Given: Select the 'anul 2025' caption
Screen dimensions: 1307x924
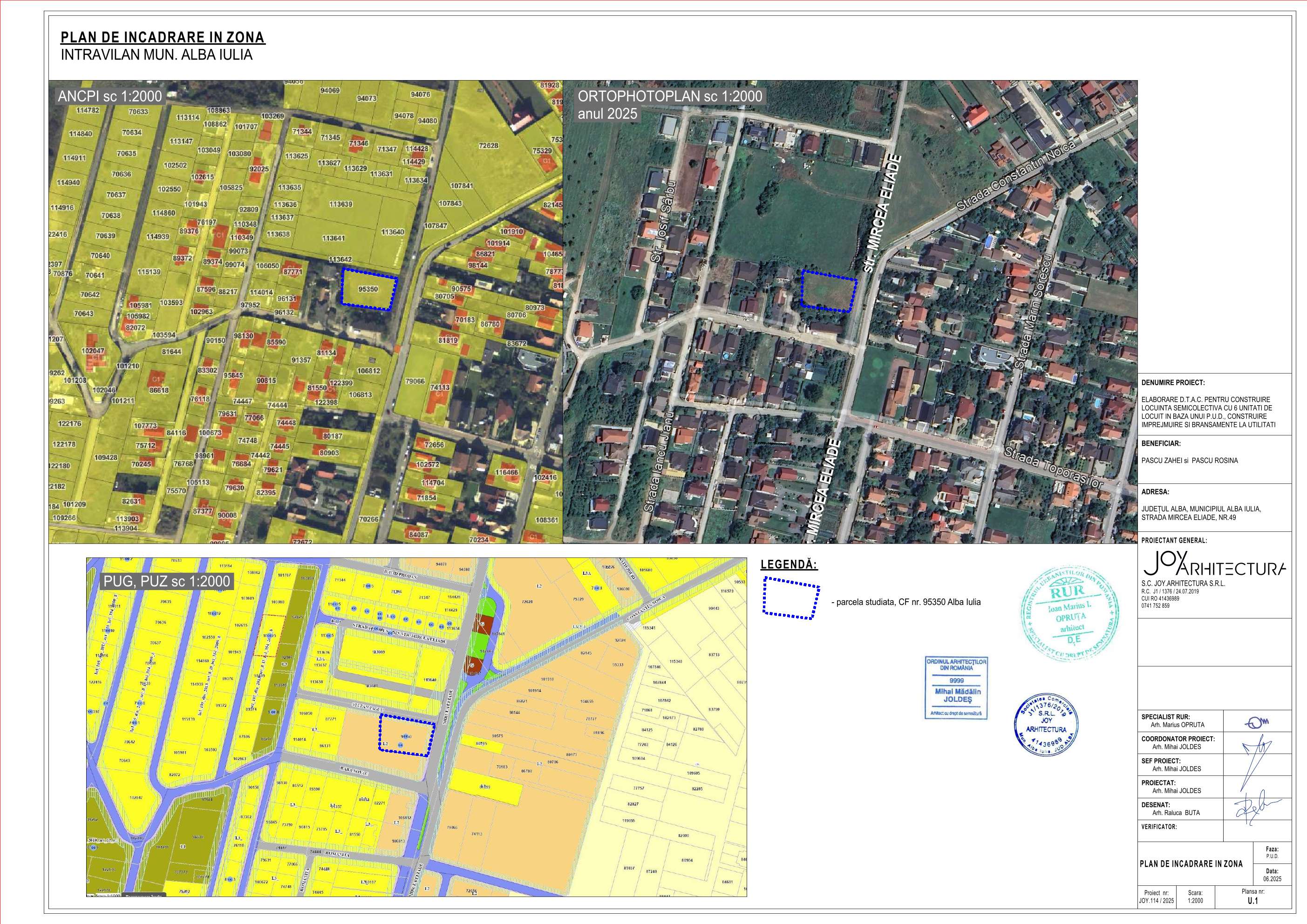Looking at the screenshot, I should [x=607, y=113].
